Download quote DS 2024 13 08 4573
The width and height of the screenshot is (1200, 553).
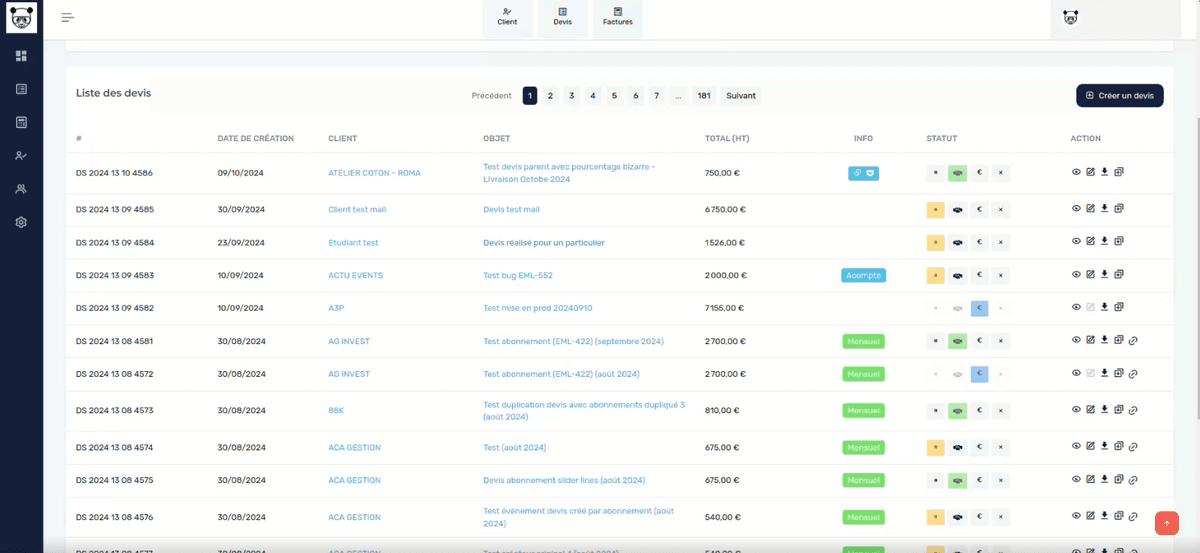click(x=1104, y=409)
